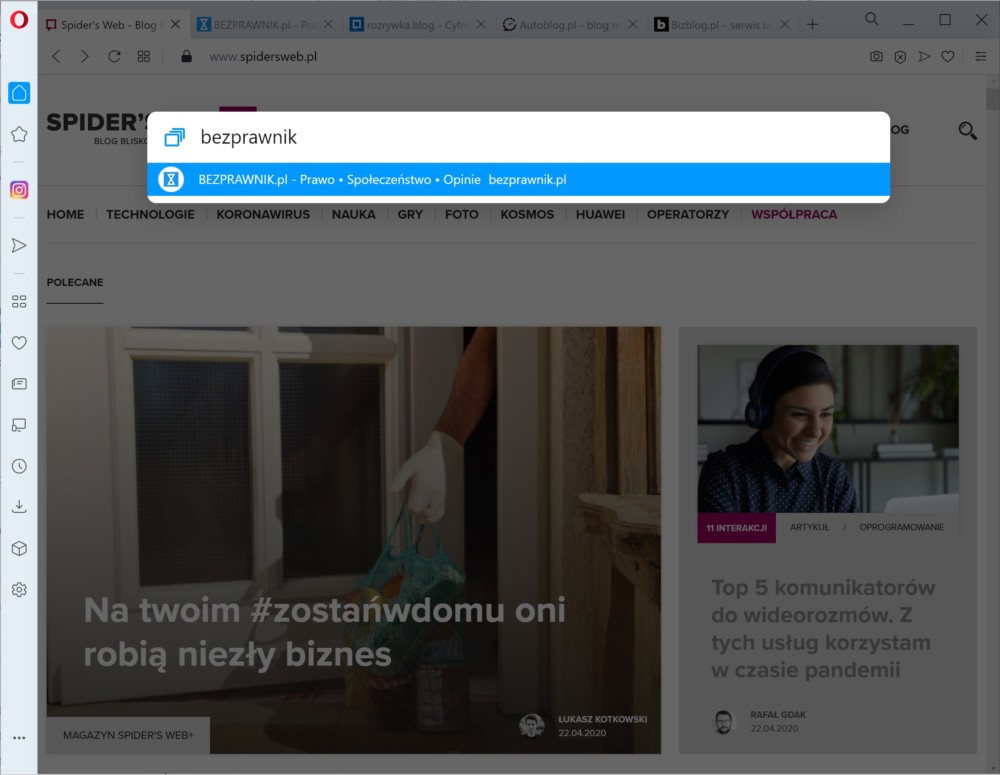Open a new tab with plus button
The width and height of the screenshot is (1000, 775).
click(x=812, y=25)
